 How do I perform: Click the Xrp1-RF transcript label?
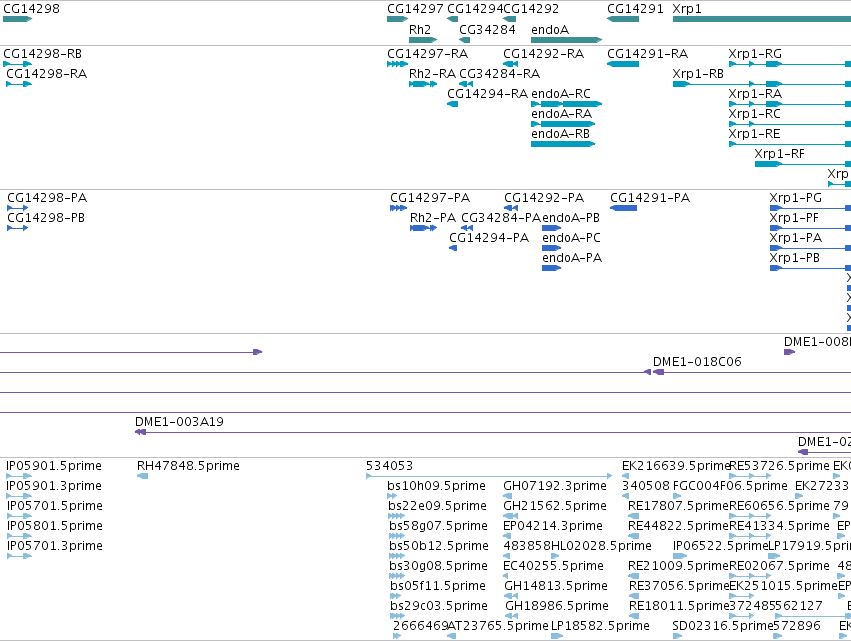coord(780,154)
